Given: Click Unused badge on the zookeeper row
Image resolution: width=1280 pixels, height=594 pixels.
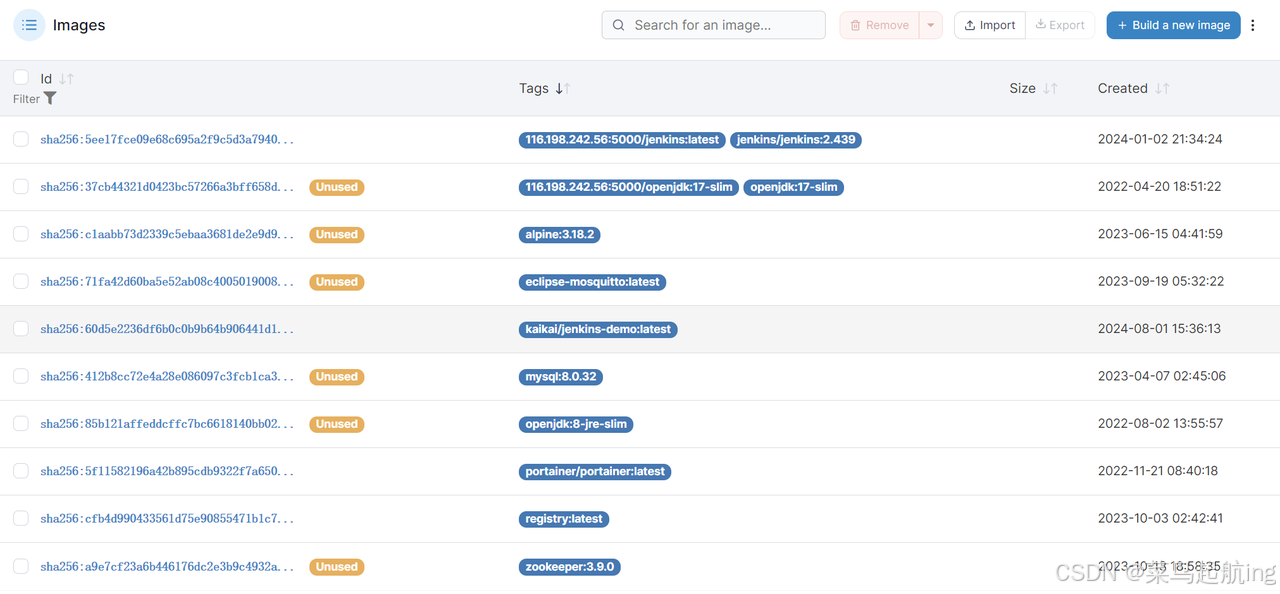Looking at the screenshot, I should 337,567.
